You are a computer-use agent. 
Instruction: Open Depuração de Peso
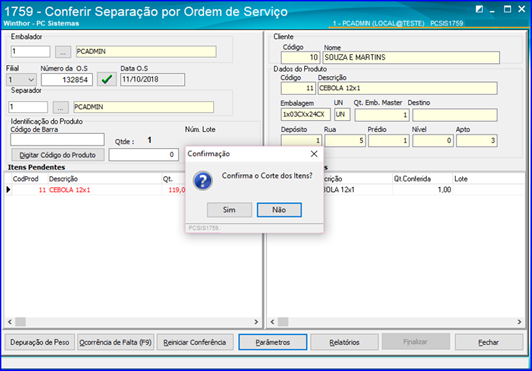(x=40, y=342)
